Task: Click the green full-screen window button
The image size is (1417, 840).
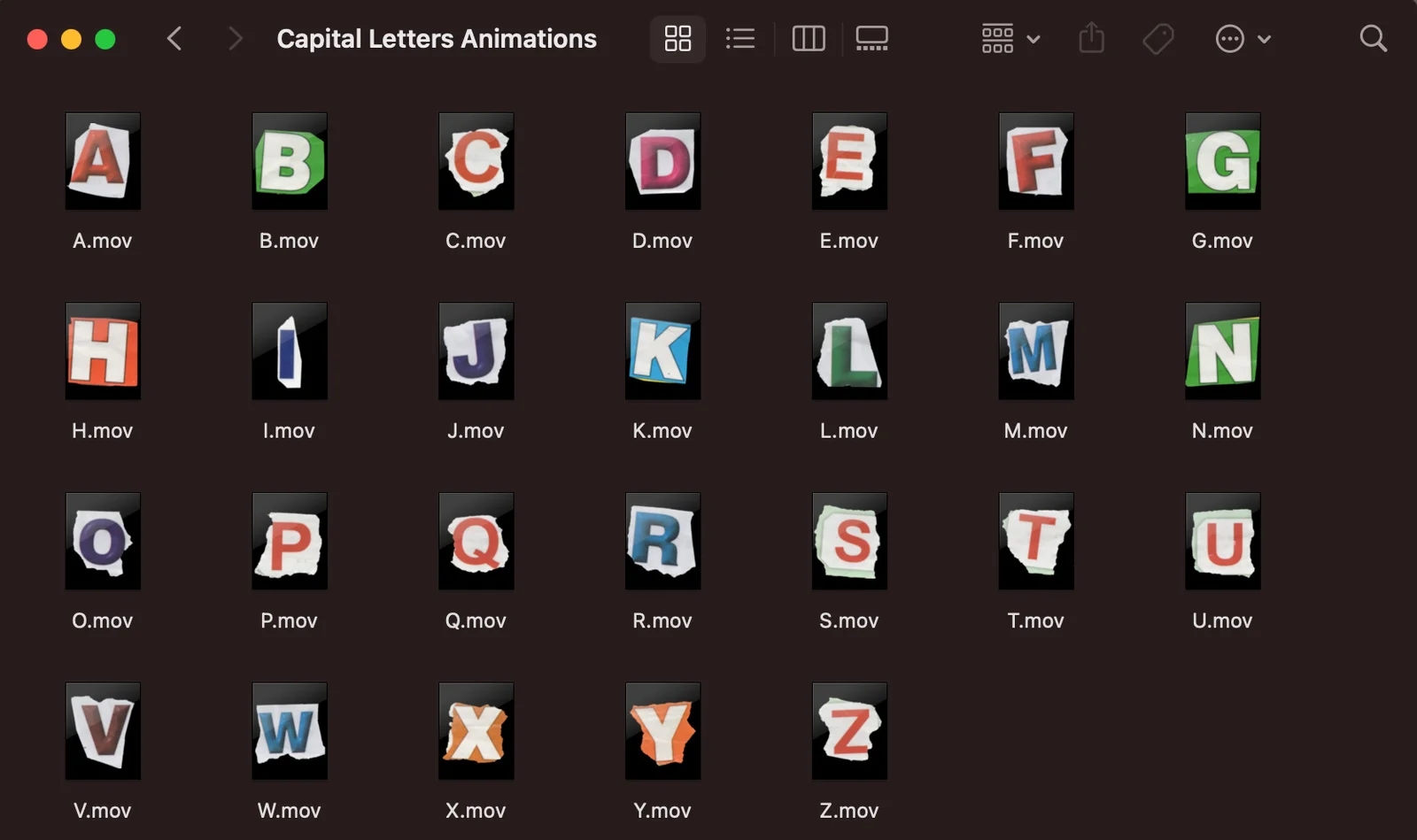Action: (105, 39)
